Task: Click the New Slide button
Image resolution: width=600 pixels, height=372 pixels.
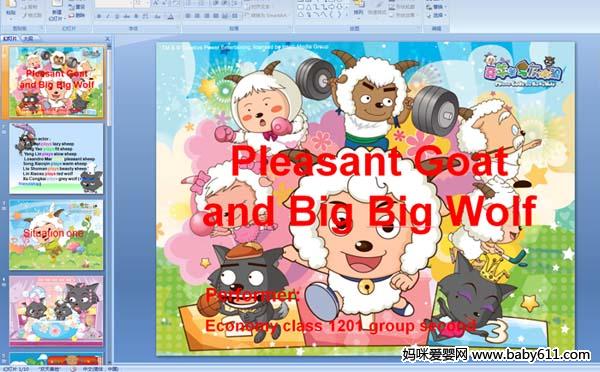Action: click(x=56, y=10)
